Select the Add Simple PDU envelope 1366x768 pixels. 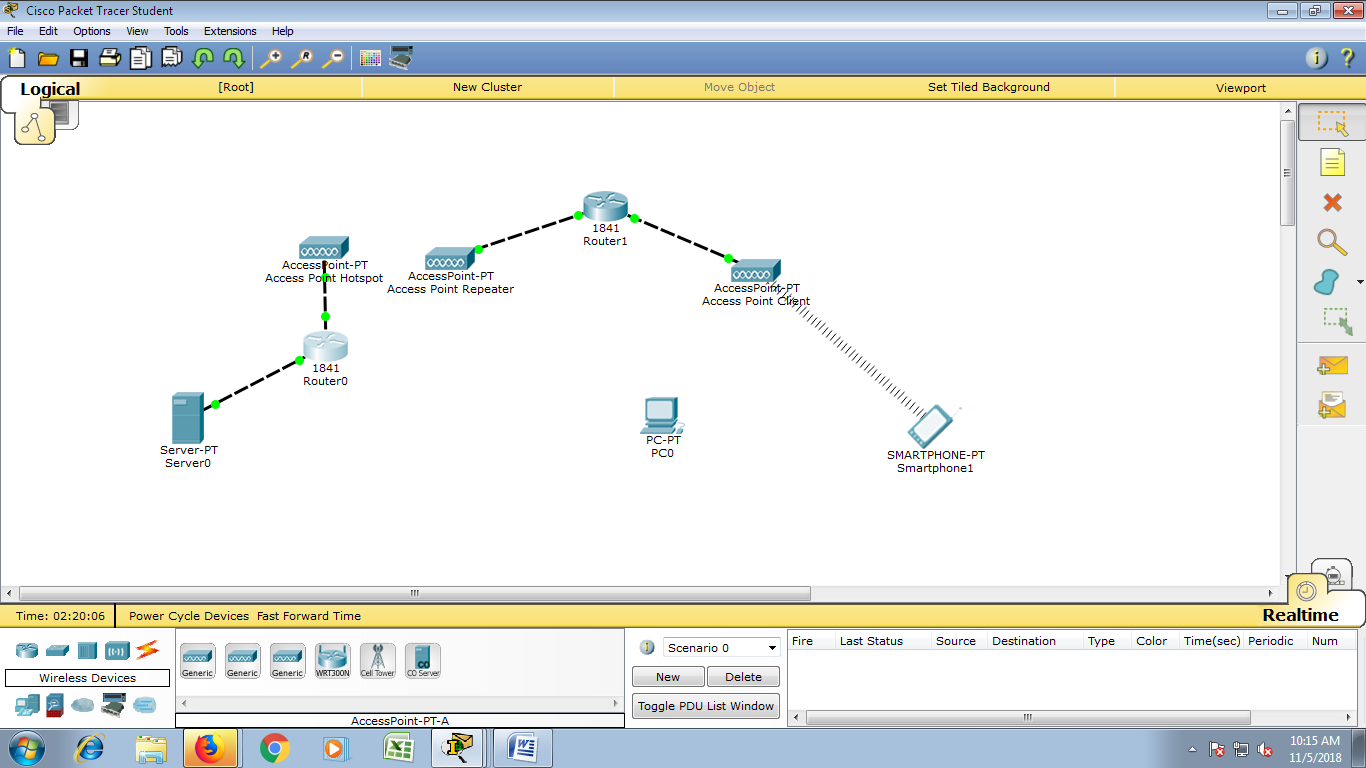point(1332,366)
